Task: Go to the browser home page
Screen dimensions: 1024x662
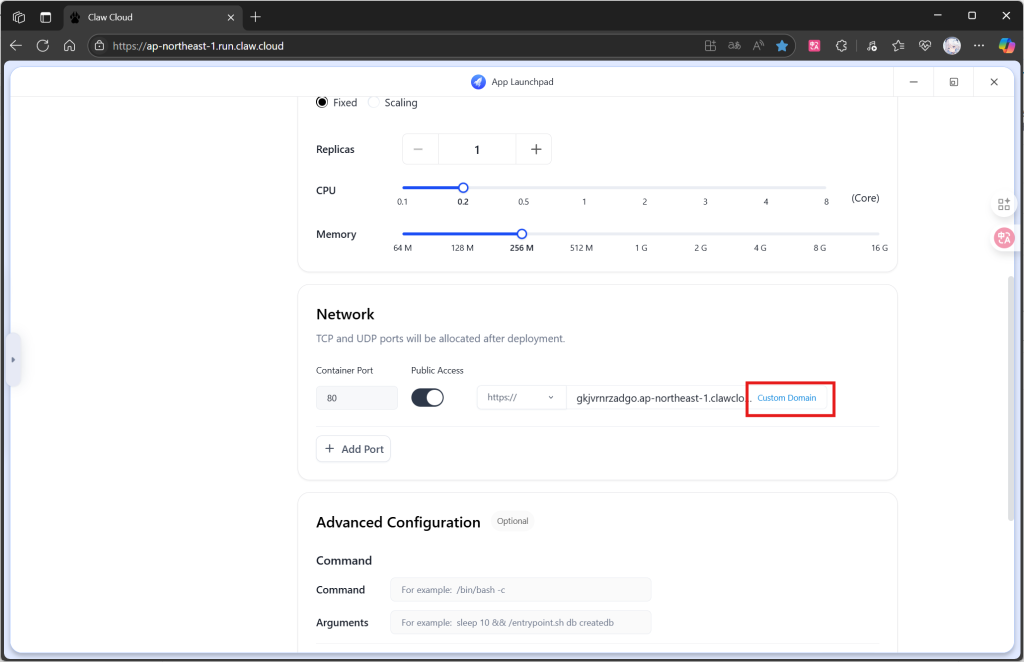Action: click(x=69, y=46)
